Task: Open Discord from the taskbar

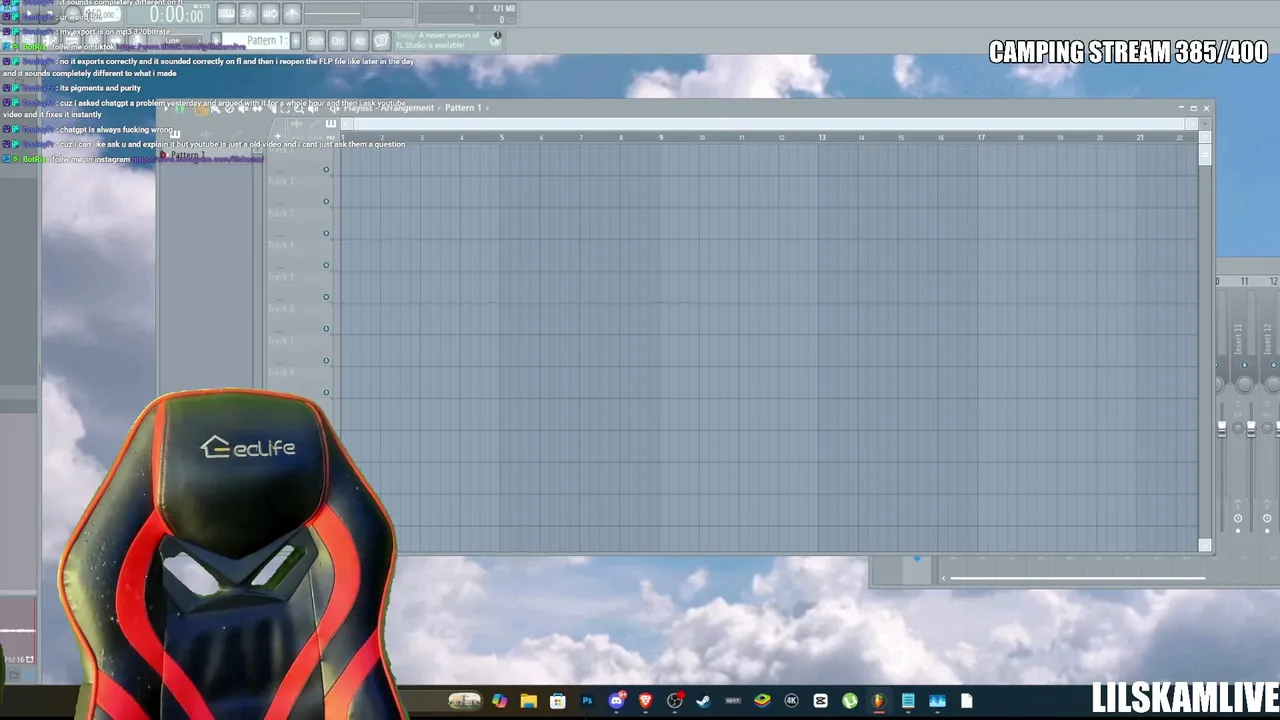Action: pyautogui.click(x=616, y=701)
